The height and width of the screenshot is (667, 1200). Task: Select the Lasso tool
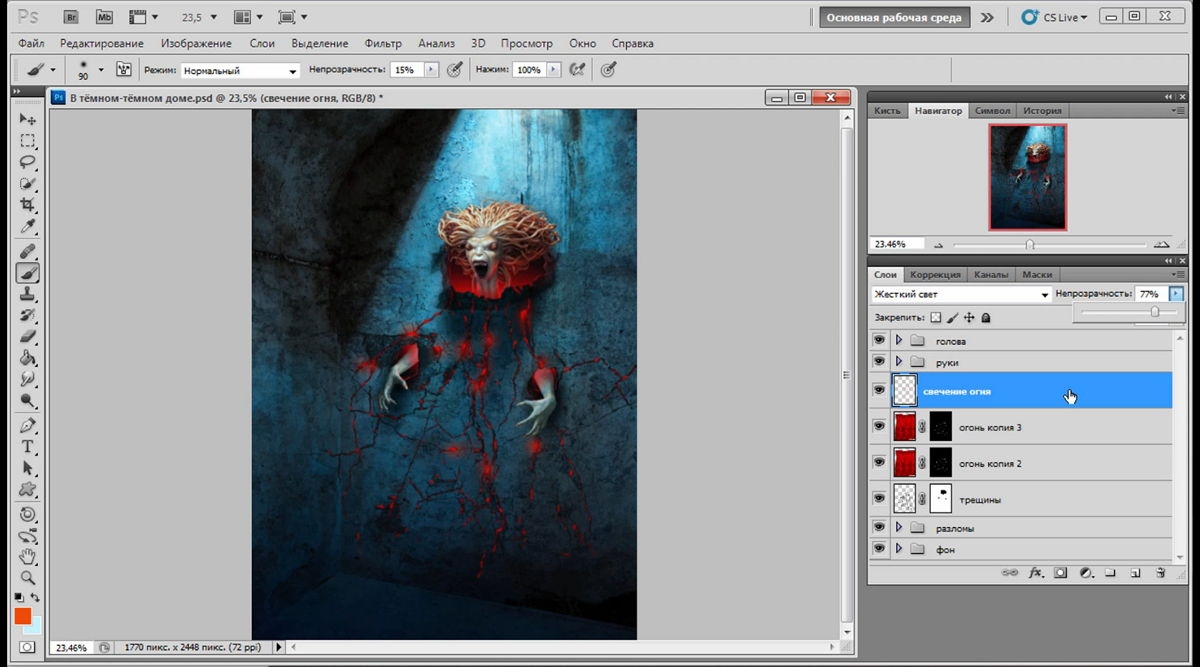[28, 162]
